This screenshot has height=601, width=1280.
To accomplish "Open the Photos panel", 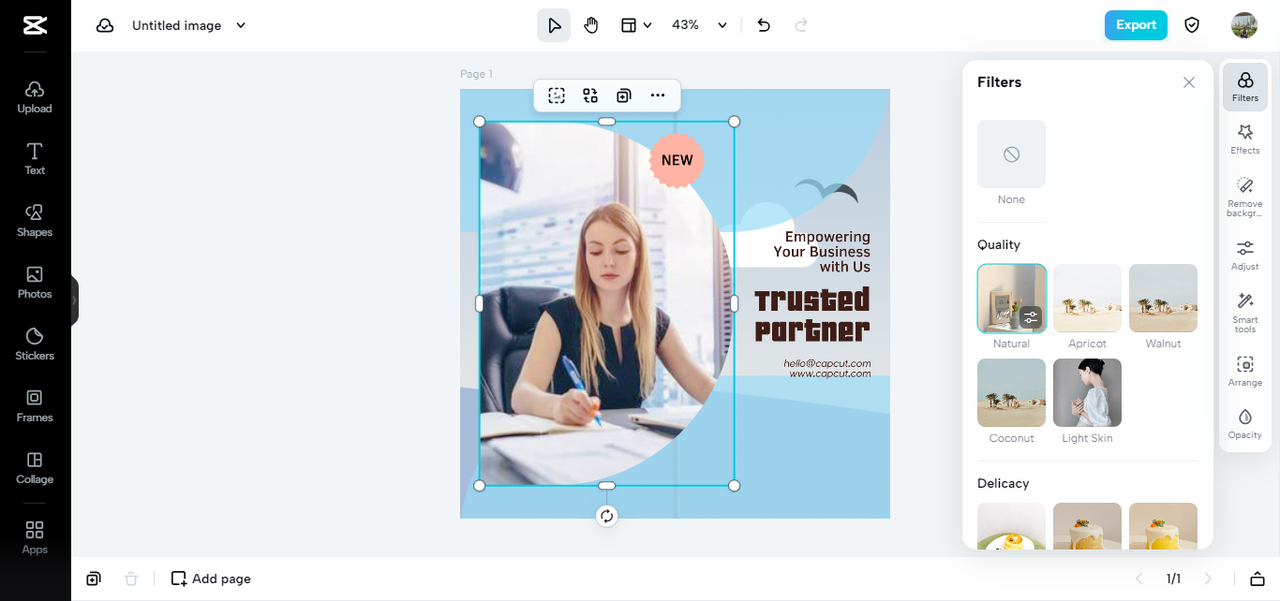I will (x=35, y=283).
